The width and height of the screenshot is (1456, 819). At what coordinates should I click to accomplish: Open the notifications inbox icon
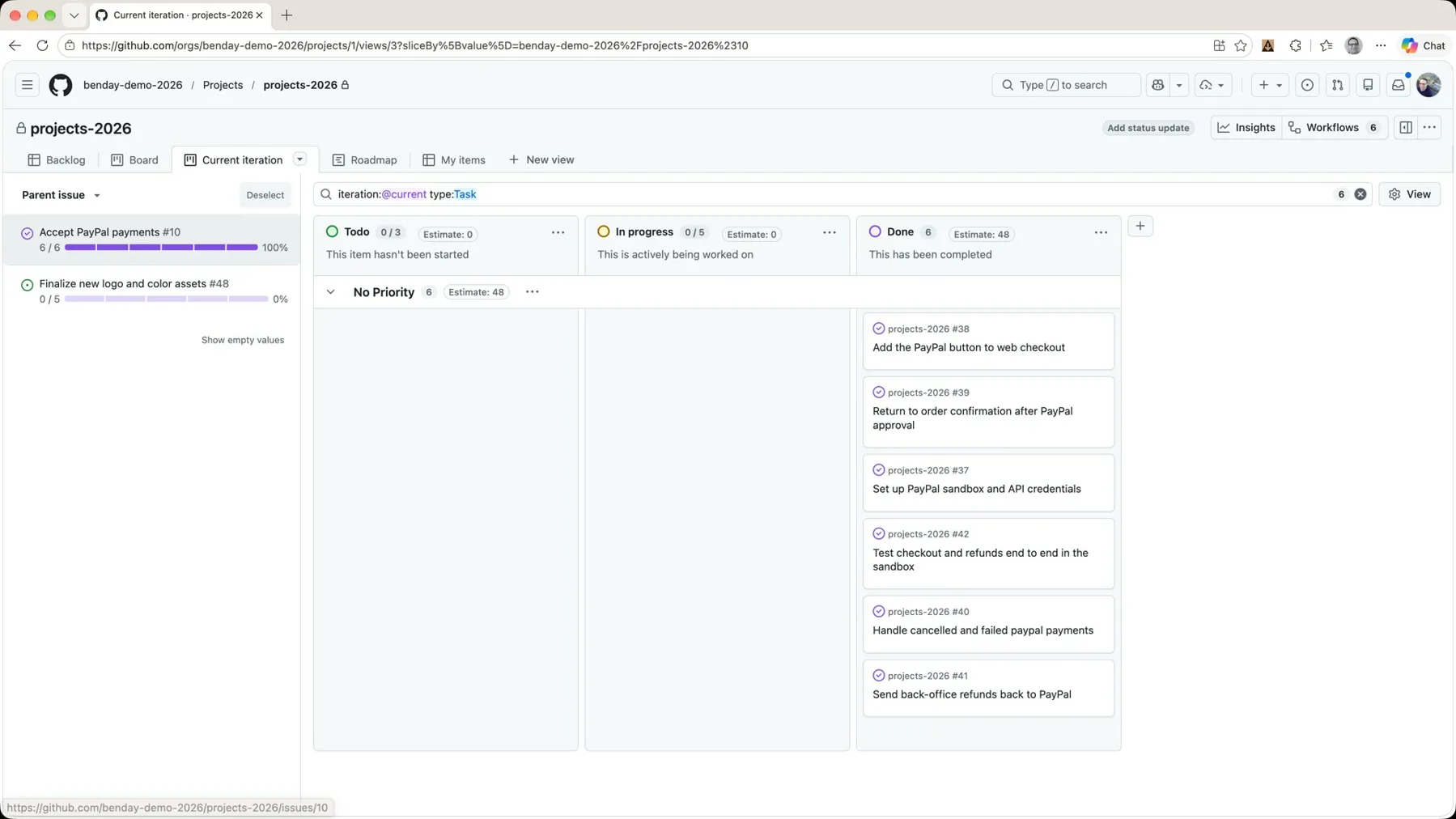click(x=1398, y=85)
